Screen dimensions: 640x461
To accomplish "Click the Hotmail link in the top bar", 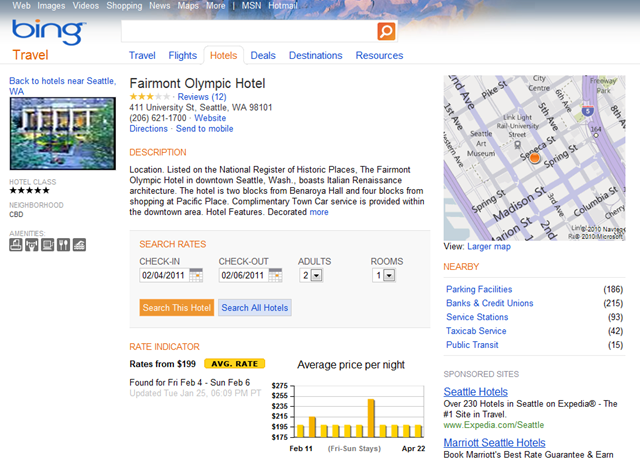I will [283, 6].
